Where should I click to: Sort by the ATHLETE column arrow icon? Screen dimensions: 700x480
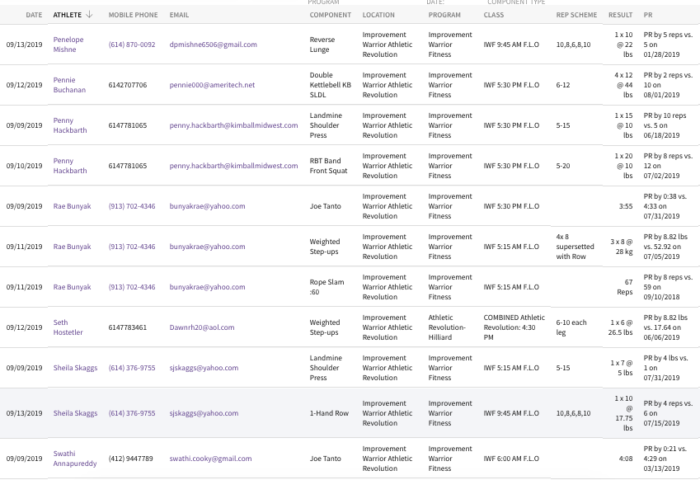coord(89,14)
